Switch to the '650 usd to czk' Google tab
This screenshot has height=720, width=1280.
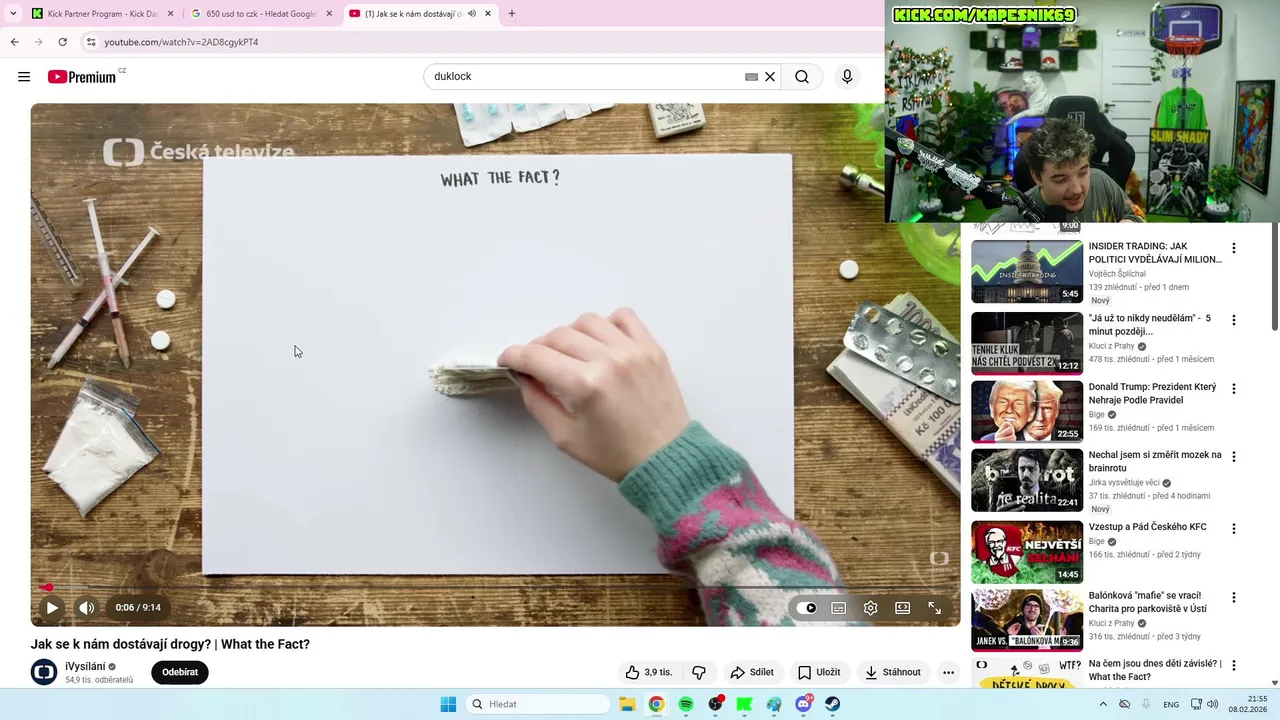261,14
